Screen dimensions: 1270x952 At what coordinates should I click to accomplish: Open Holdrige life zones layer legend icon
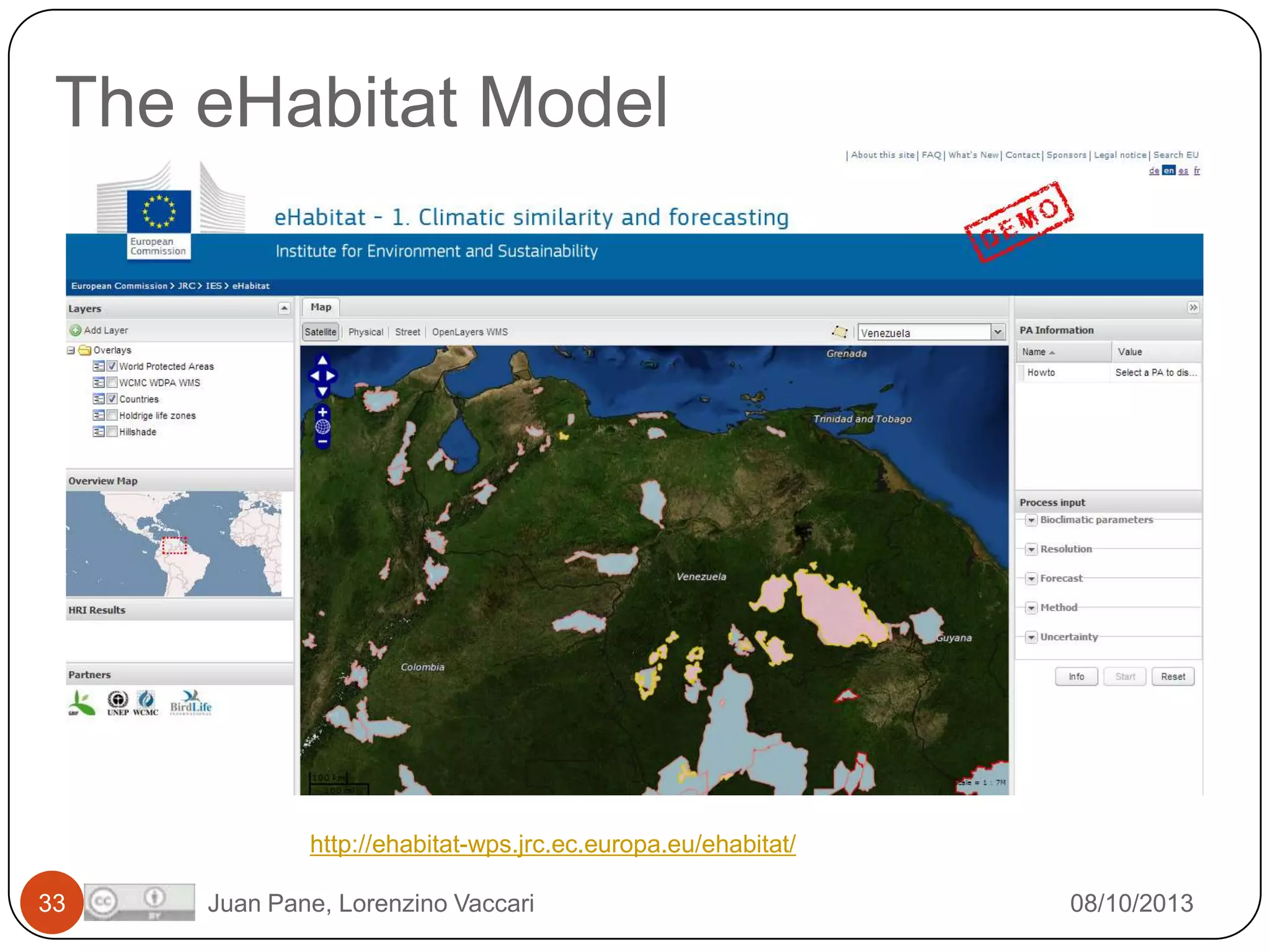99,415
